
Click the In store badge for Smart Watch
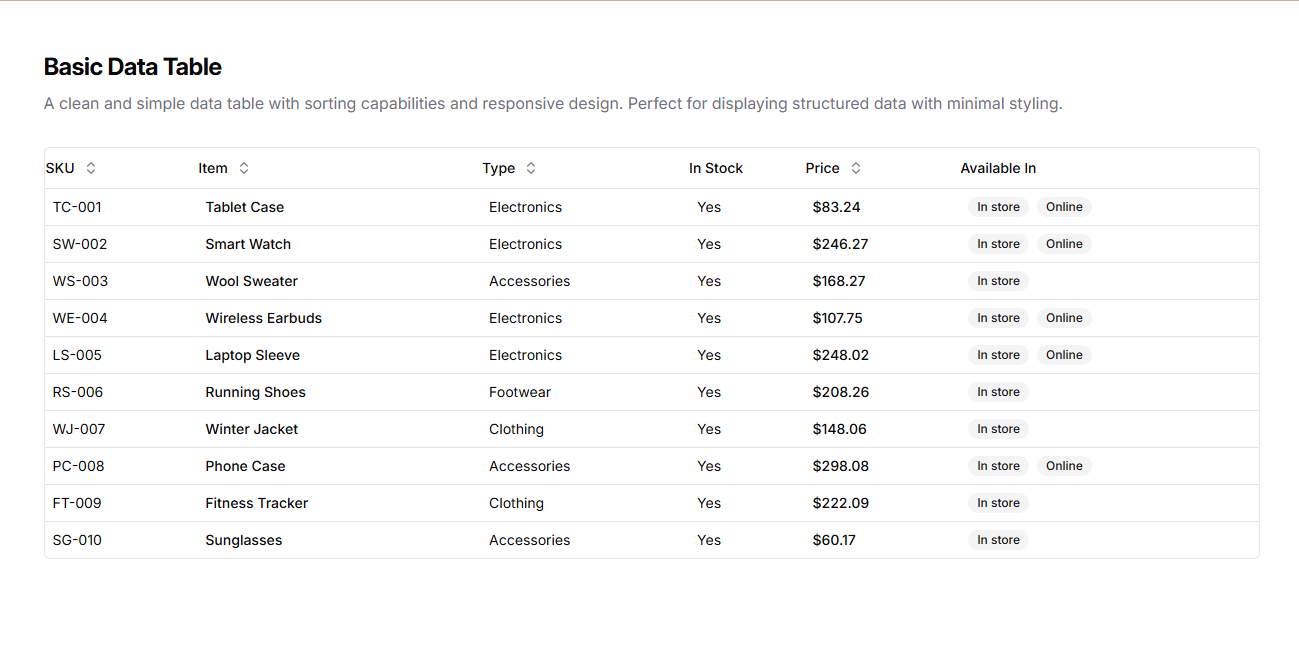pos(998,244)
